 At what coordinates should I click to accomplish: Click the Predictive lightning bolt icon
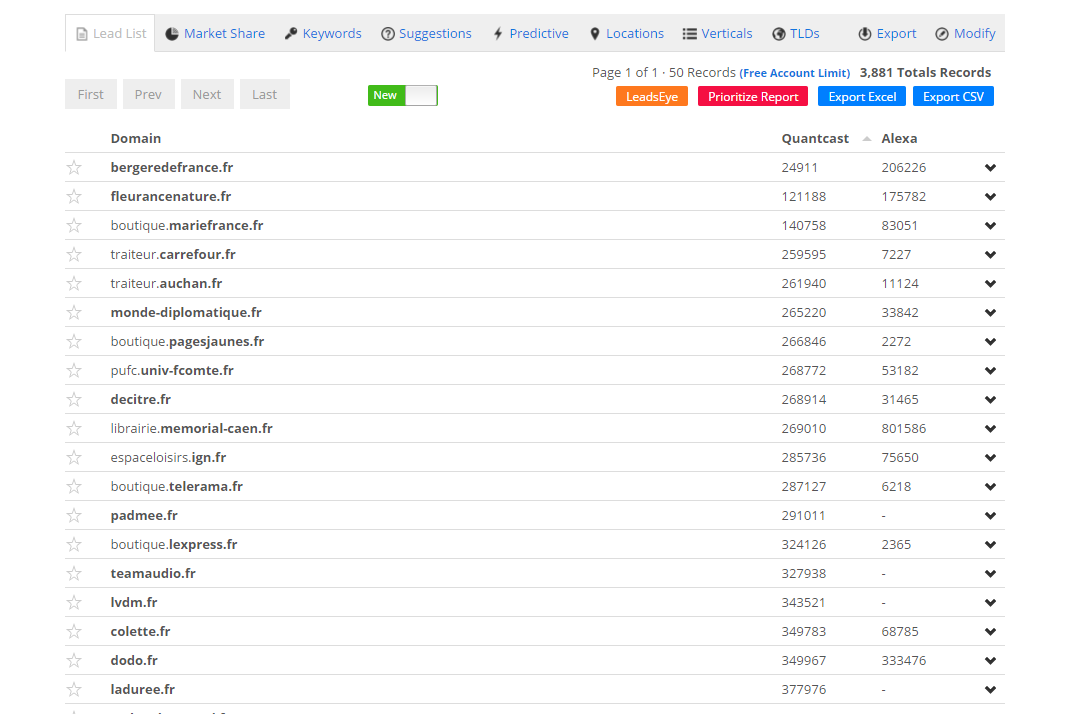[498, 34]
